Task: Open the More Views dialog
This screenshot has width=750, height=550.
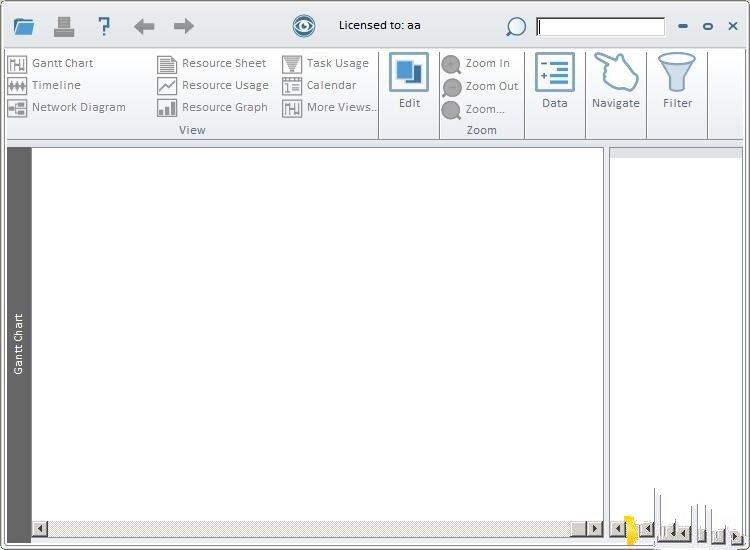Action: (329, 107)
